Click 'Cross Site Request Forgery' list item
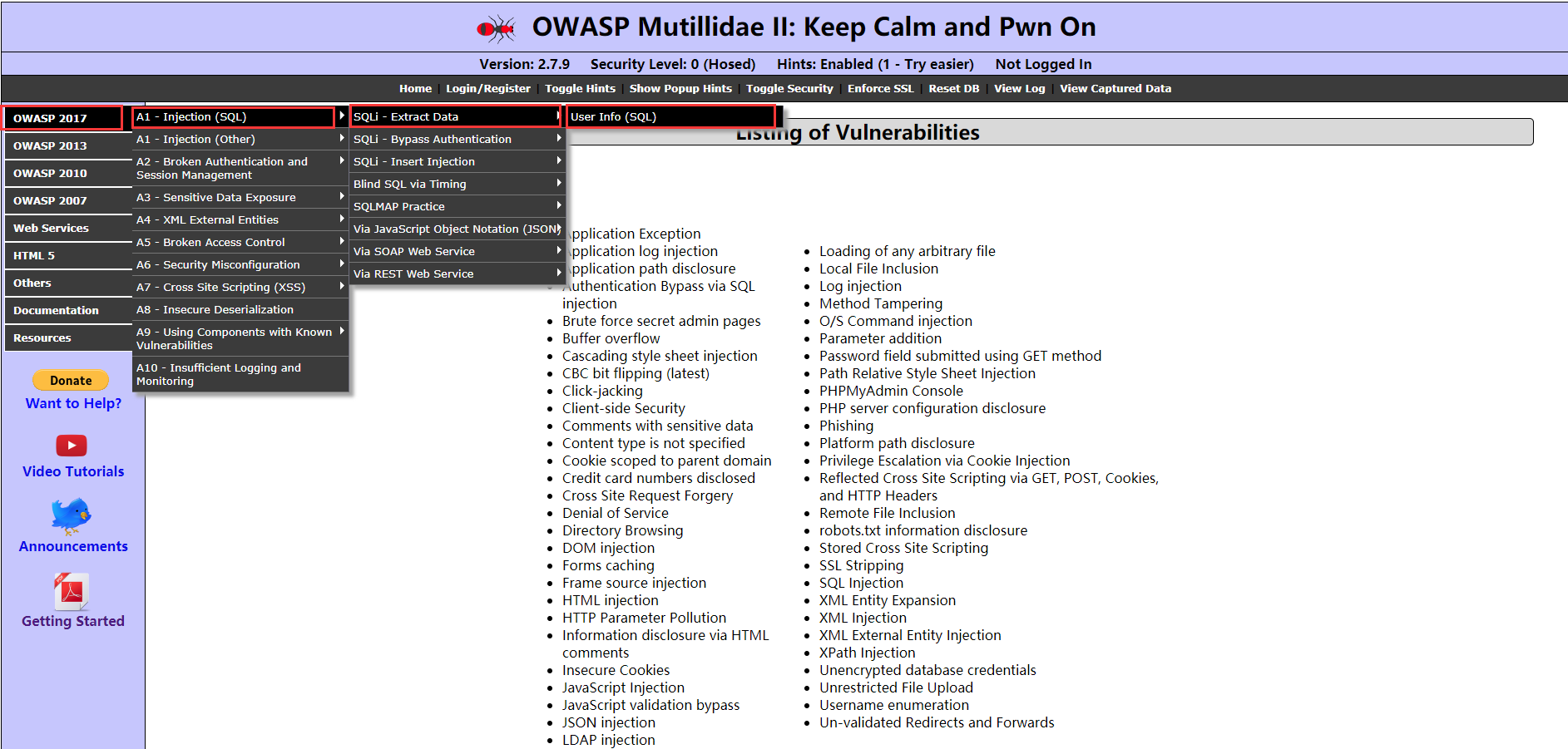This screenshot has height=749, width=1568. point(648,495)
